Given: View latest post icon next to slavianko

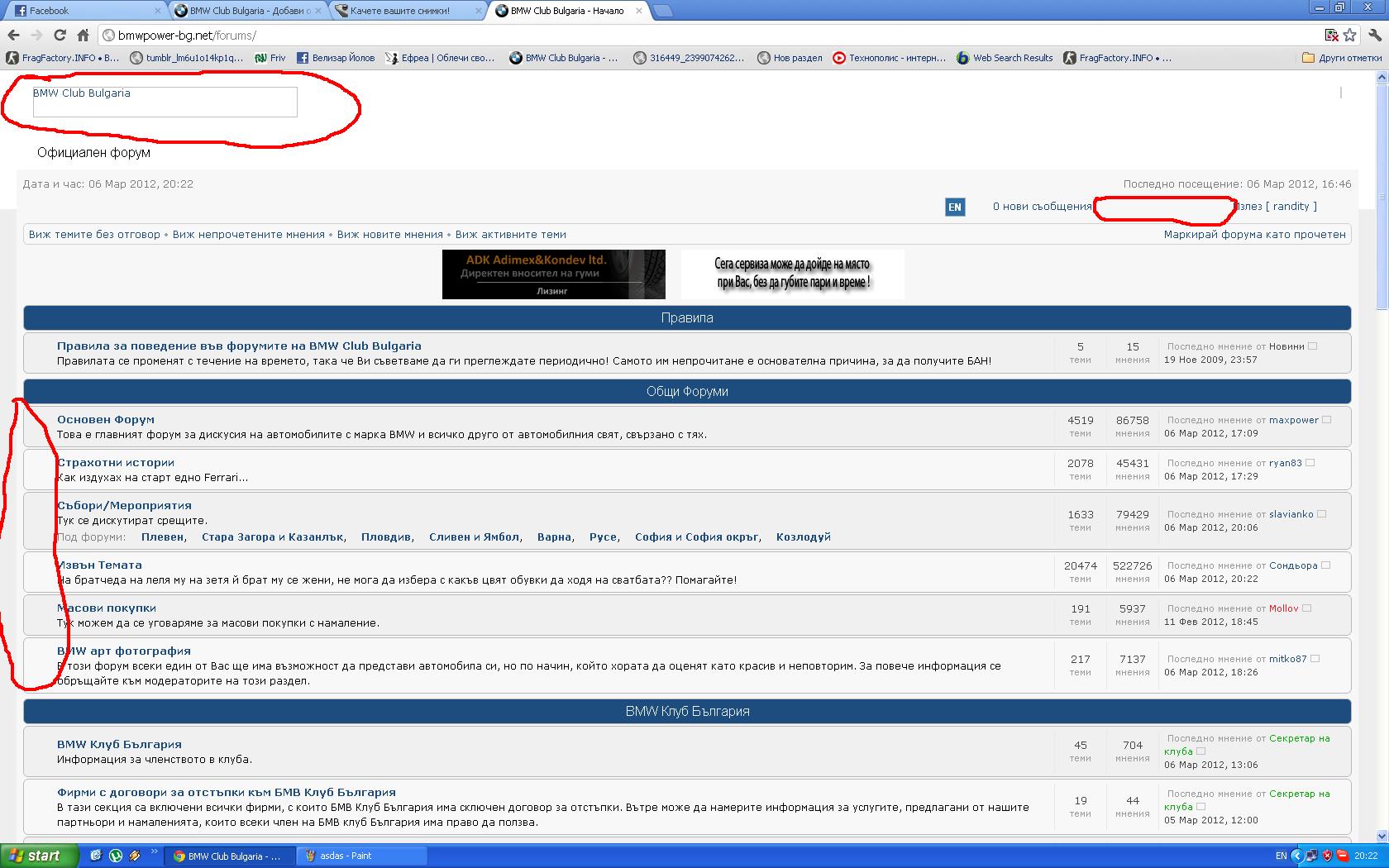Looking at the screenshot, I should [1321, 514].
